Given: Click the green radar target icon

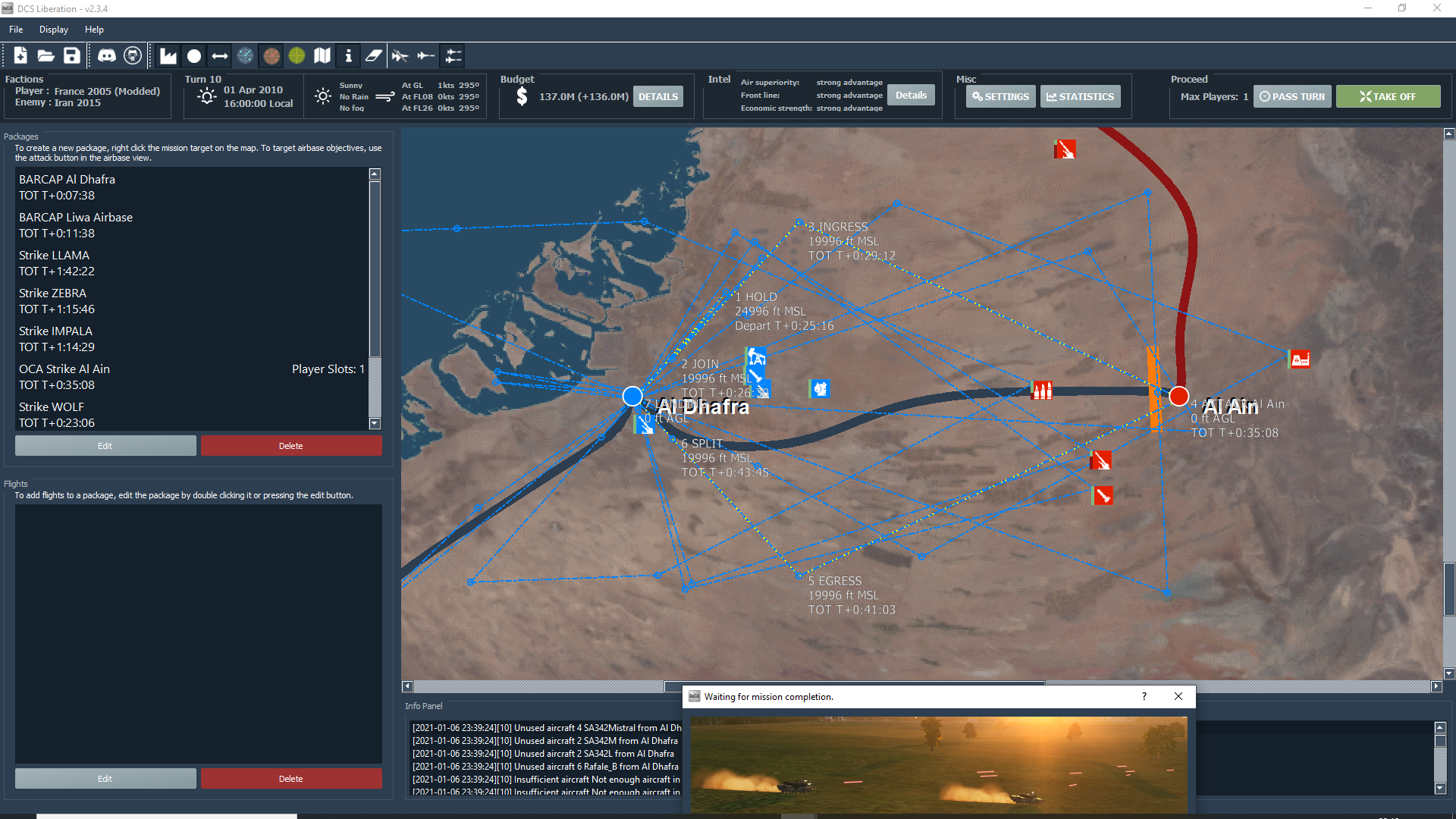Looking at the screenshot, I should 297,55.
